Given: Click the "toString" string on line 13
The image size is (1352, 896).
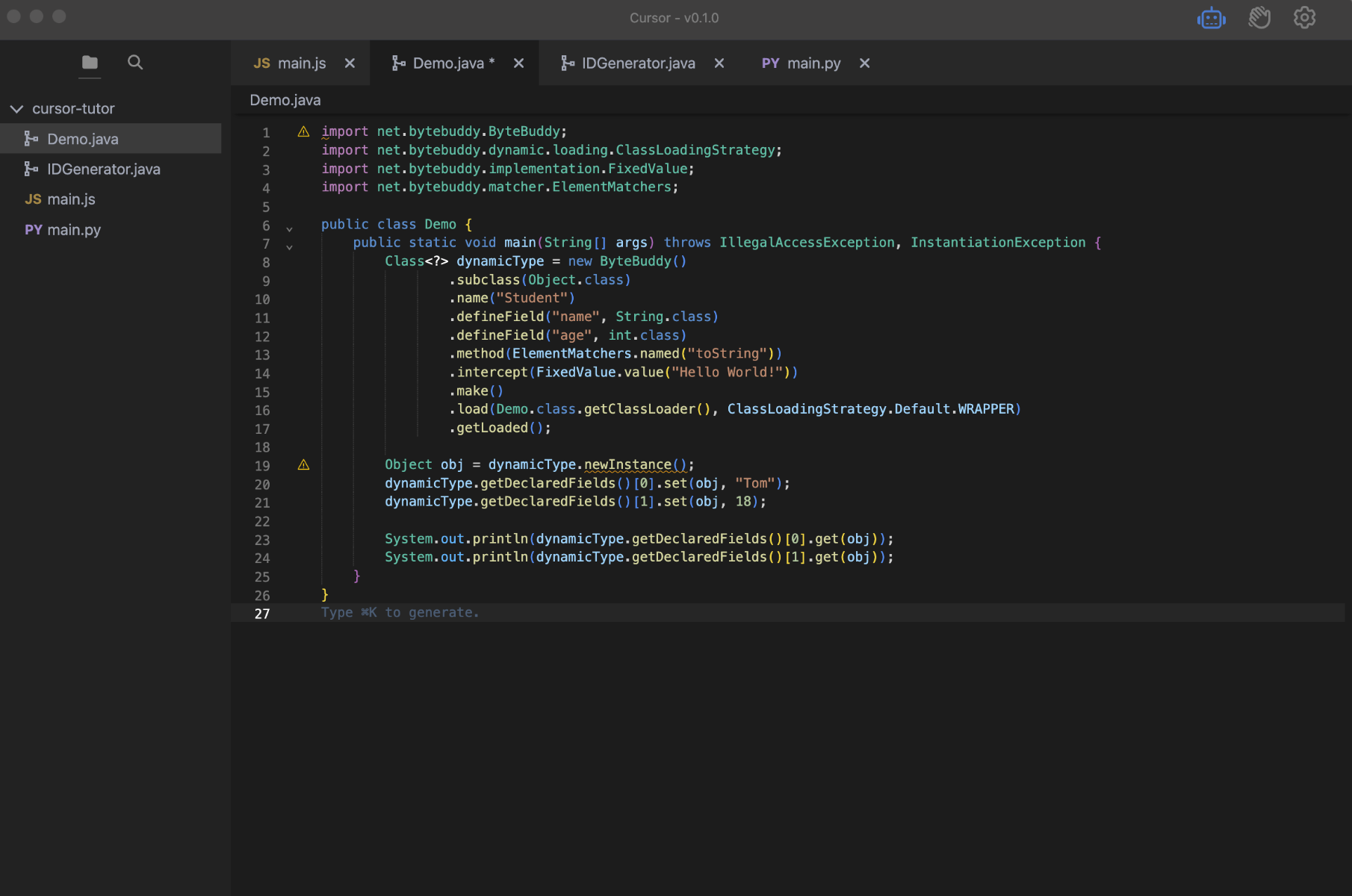Looking at the screenshot, I should pos(728,354).
